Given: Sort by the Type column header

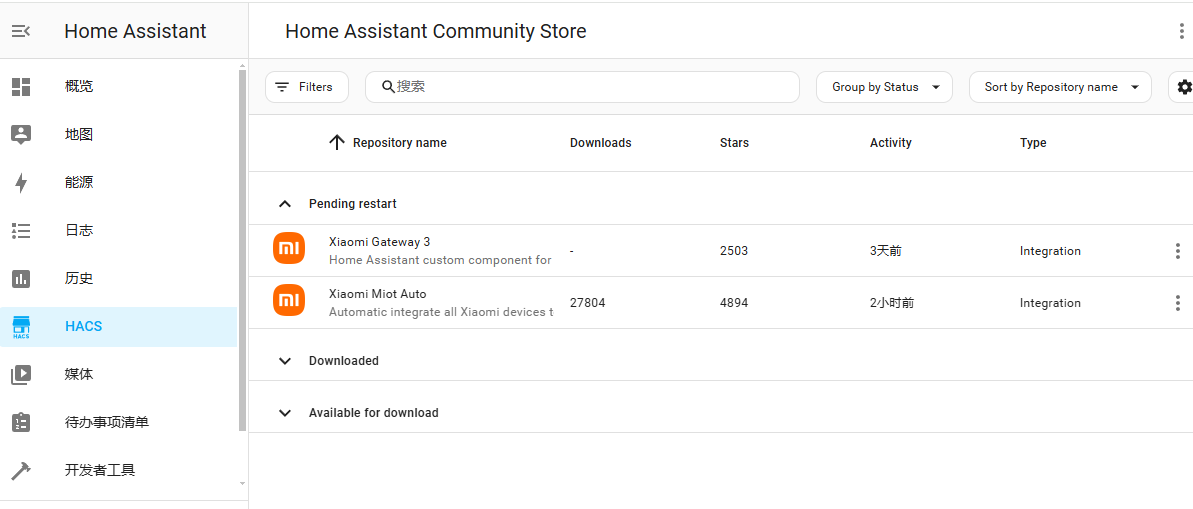Looking at the screenshot, I should [1032, 142].
